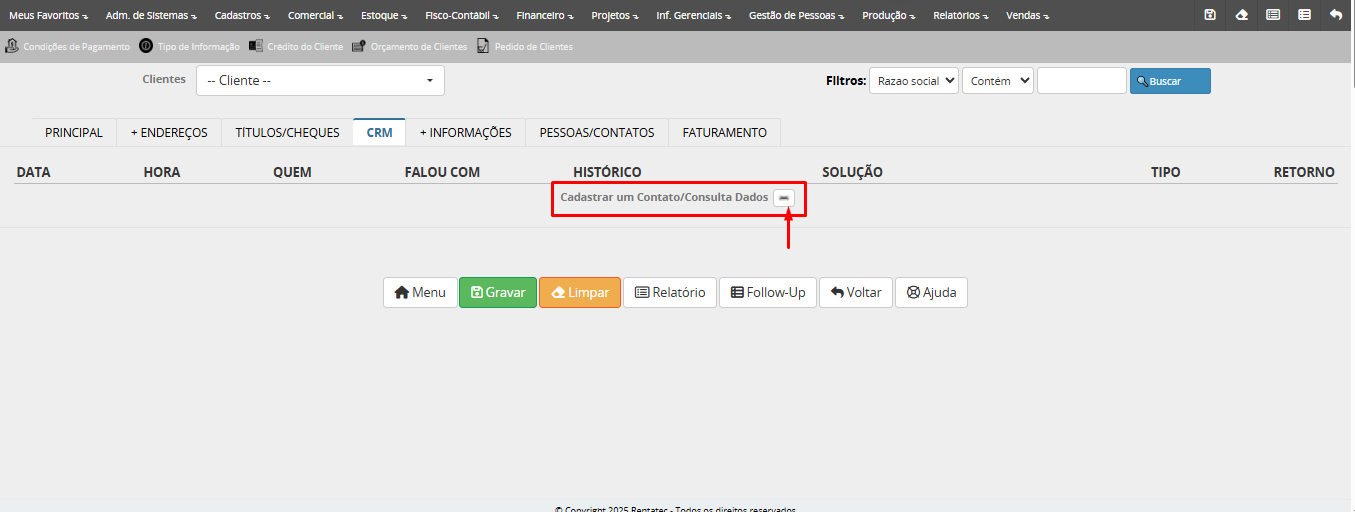
Task: Open Pedido de Clientes shortcut
Action: [x=525, y=46]
